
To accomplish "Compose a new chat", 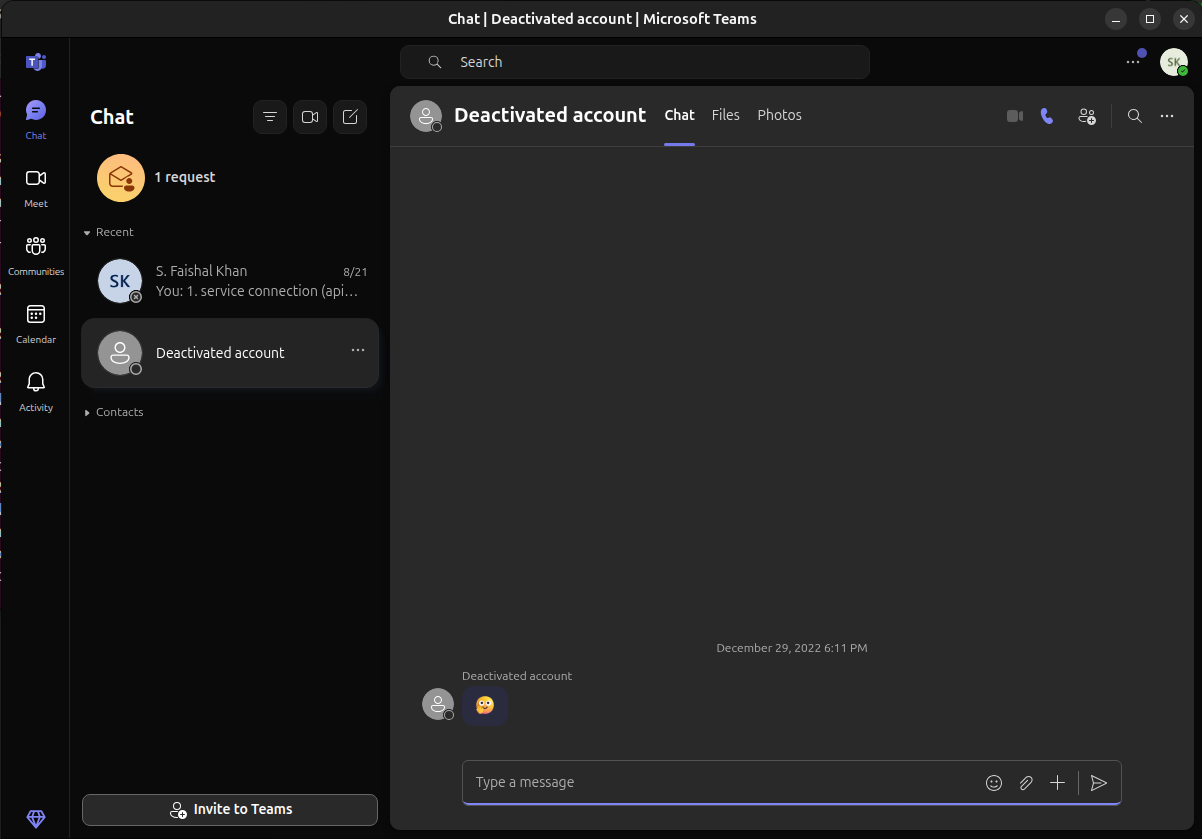I will click(349, 116).
